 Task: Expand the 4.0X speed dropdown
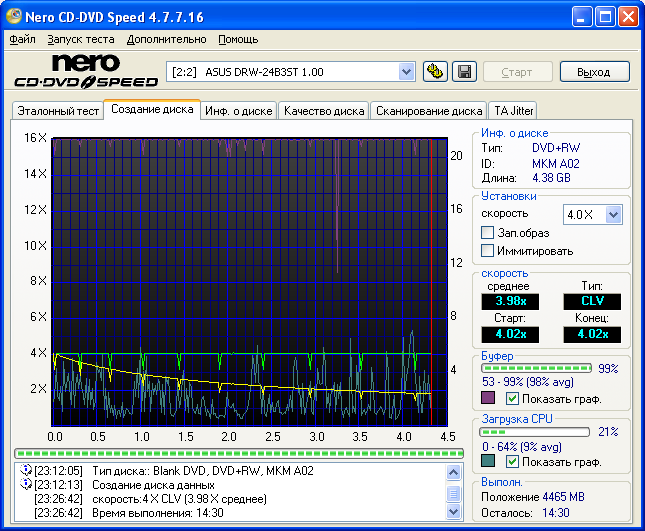[613, 214]
